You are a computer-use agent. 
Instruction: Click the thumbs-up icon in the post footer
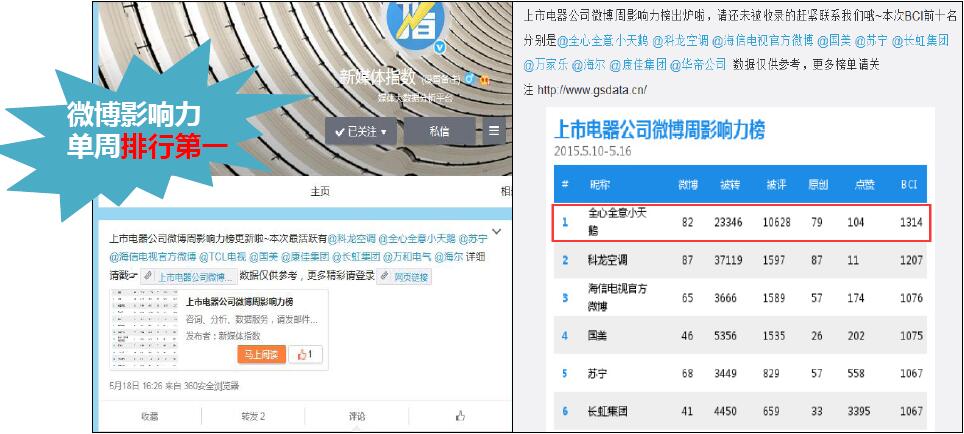click(x=460, y=416)
